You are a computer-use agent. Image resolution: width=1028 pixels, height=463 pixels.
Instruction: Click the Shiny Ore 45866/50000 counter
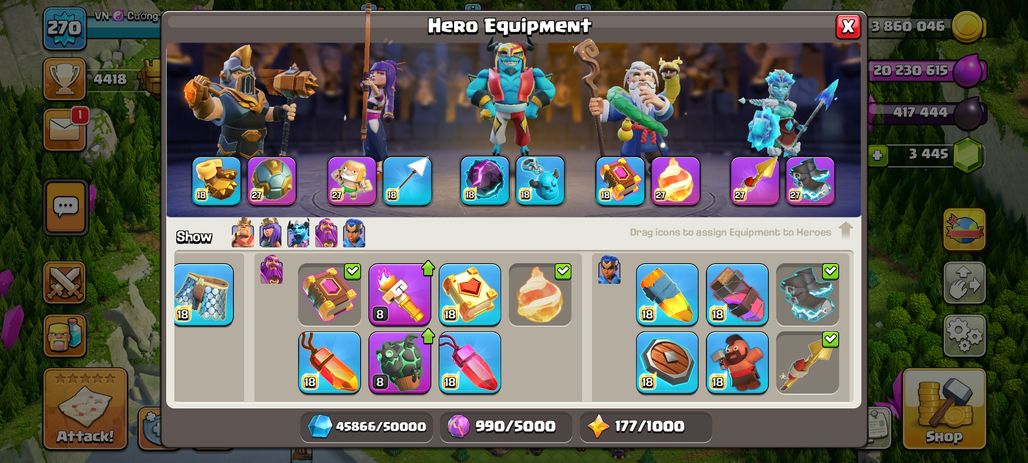pos(366,426)
